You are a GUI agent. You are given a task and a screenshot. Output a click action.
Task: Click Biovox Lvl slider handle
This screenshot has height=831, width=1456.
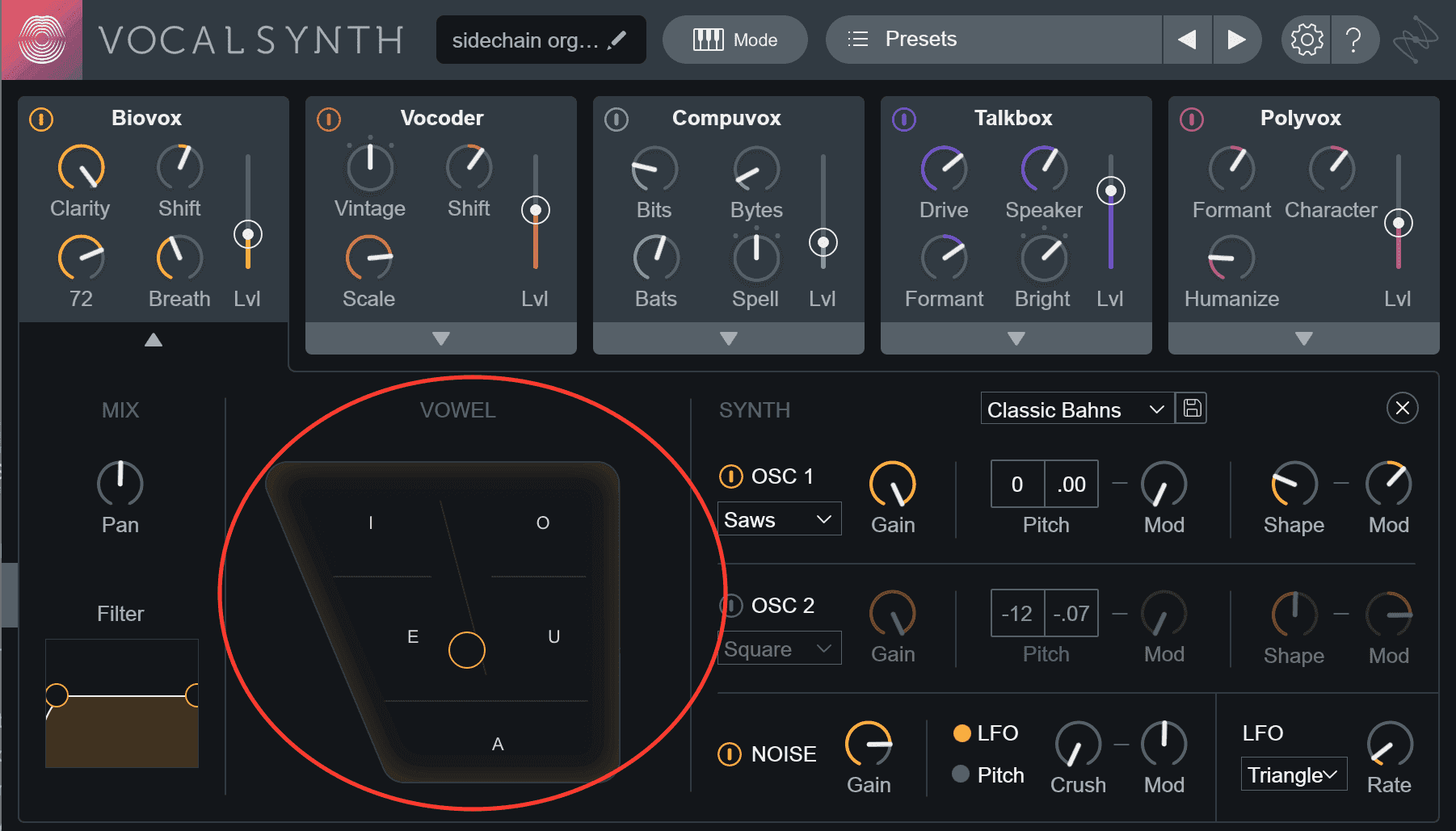[248, 235]
